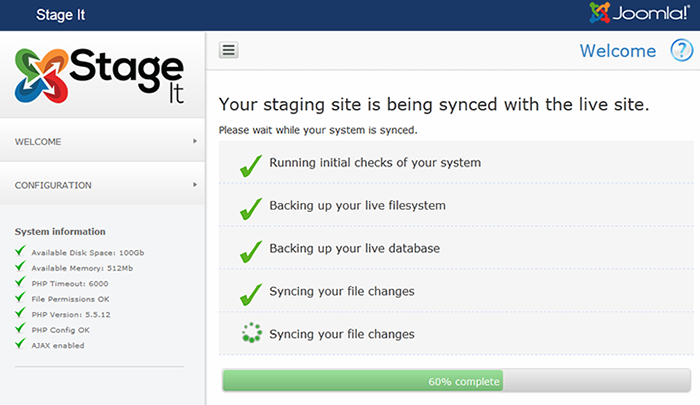Click the 'System information' heading
700x405 pixels.
point(60,231)
